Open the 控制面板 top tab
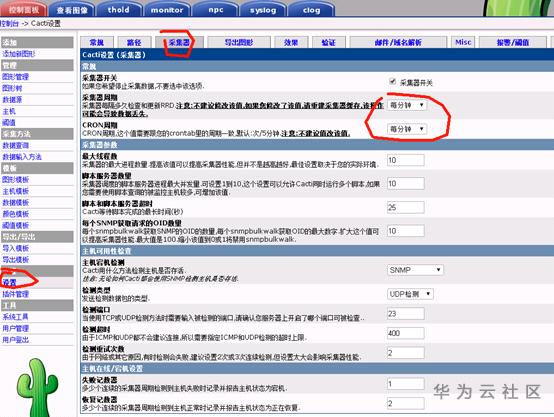The height and width of the screenshot is (417, 554). coord(23,9)
